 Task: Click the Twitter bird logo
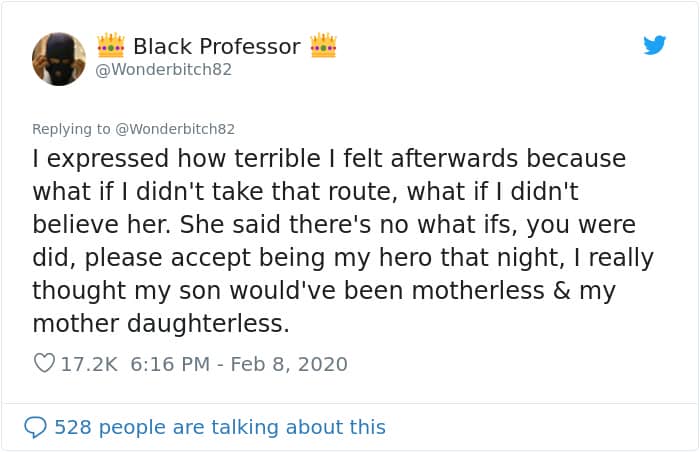(655, 45)
